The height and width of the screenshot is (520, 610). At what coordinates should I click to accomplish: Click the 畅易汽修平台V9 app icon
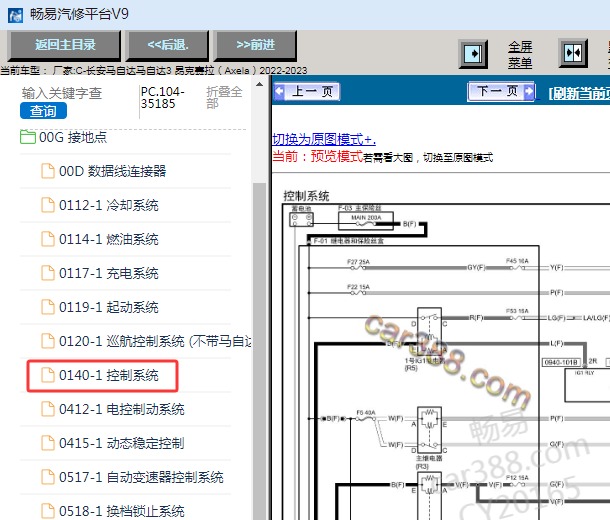pyautogui.click(x=16, y=15)
